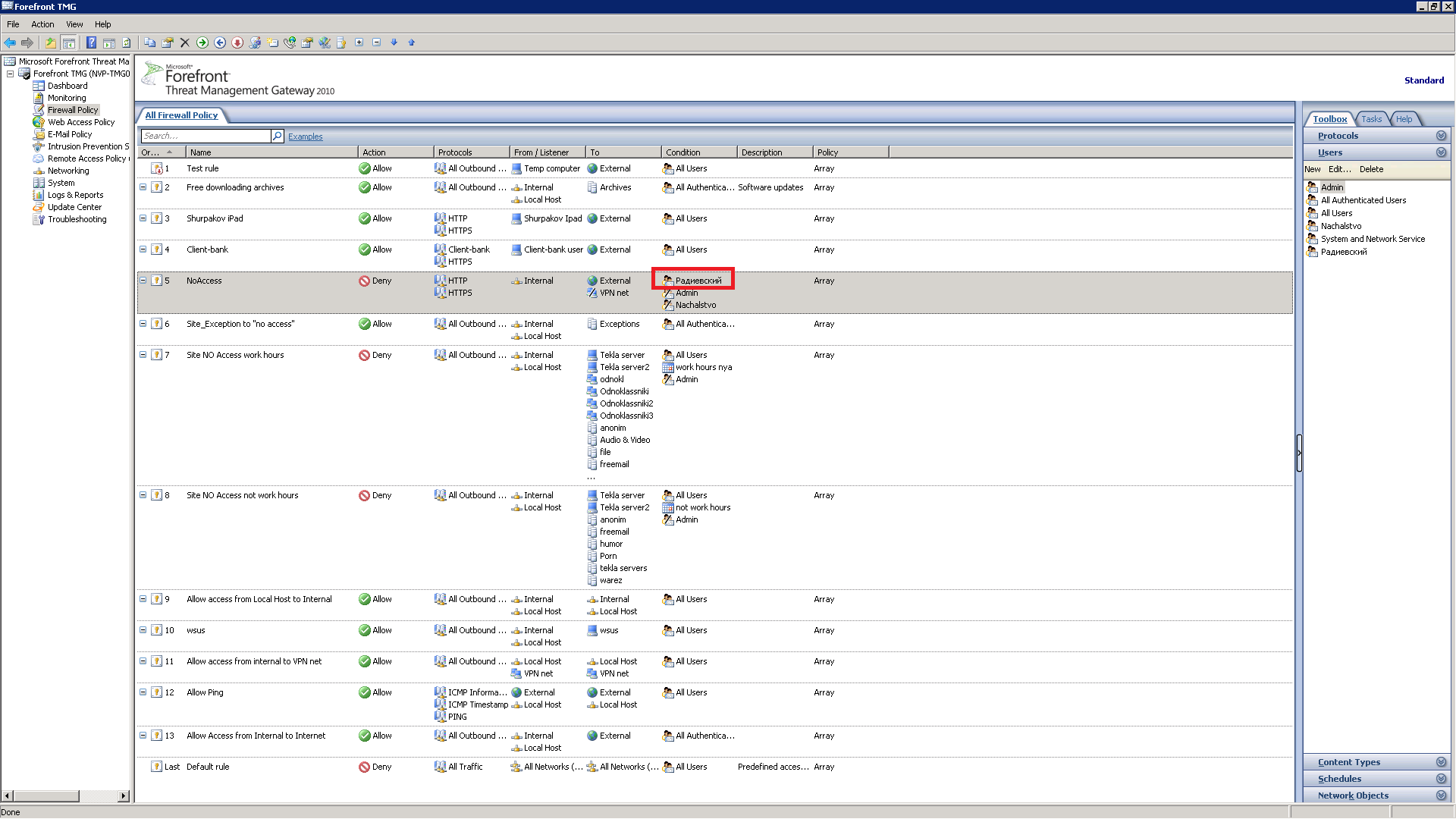This screenshot has width=1456, height=819.
Task: Open Dashboard node in the tree
Action: (x=67, y=86)
